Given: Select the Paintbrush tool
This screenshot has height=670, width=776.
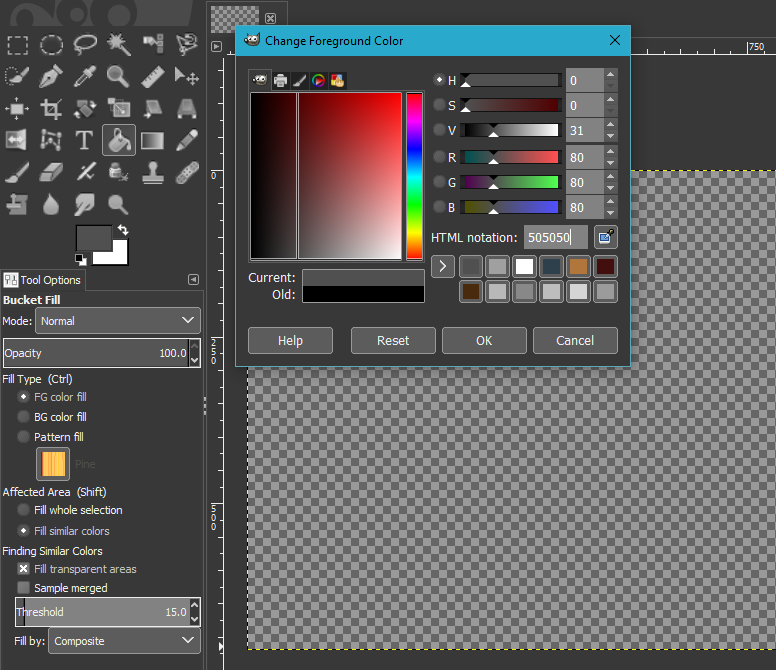Looking at the screenshot, I should [17, 172].
